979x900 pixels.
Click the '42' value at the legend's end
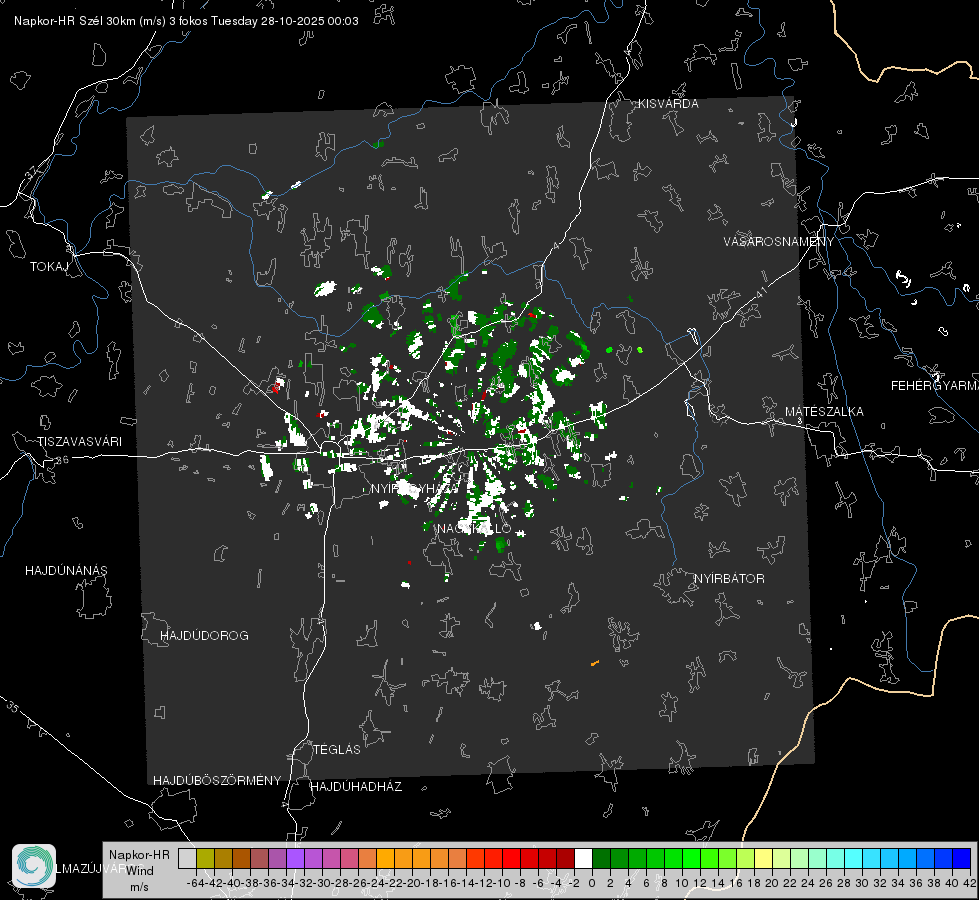click(970, 883)
